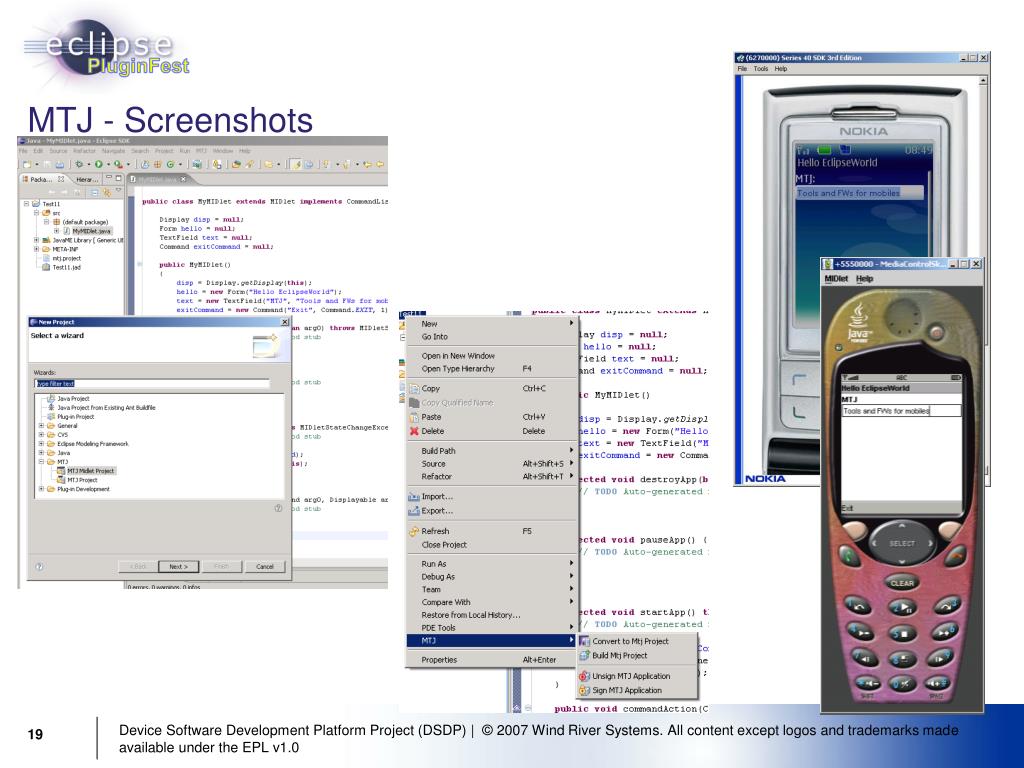The height and width of the screenshot is (768, 1024).
Task: Collapse the Test11 project in Package Explorer
Action: [26, 204]
